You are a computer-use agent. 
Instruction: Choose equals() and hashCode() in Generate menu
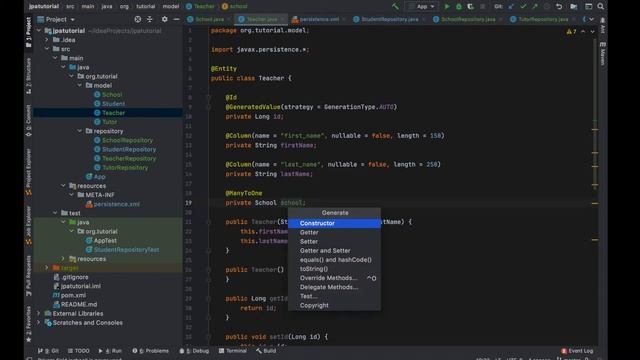pos(334,260)
